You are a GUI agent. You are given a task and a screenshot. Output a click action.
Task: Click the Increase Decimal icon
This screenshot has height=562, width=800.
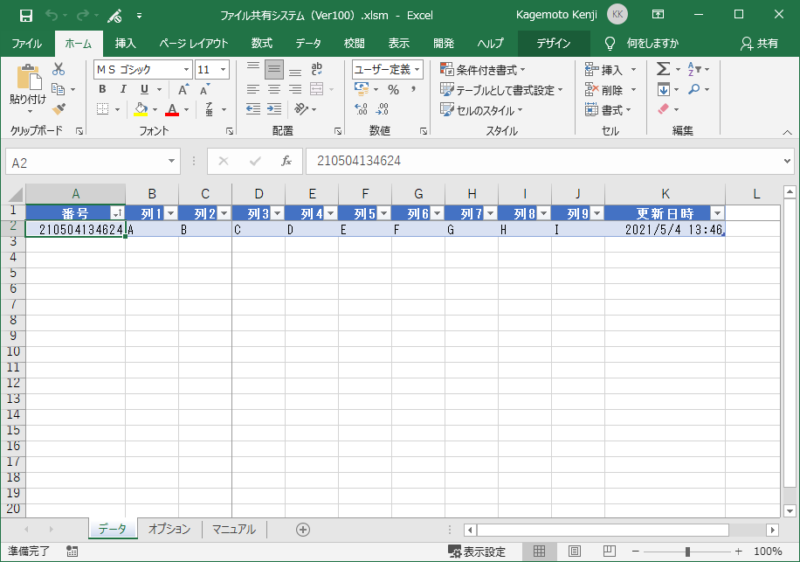click(361, 109)
